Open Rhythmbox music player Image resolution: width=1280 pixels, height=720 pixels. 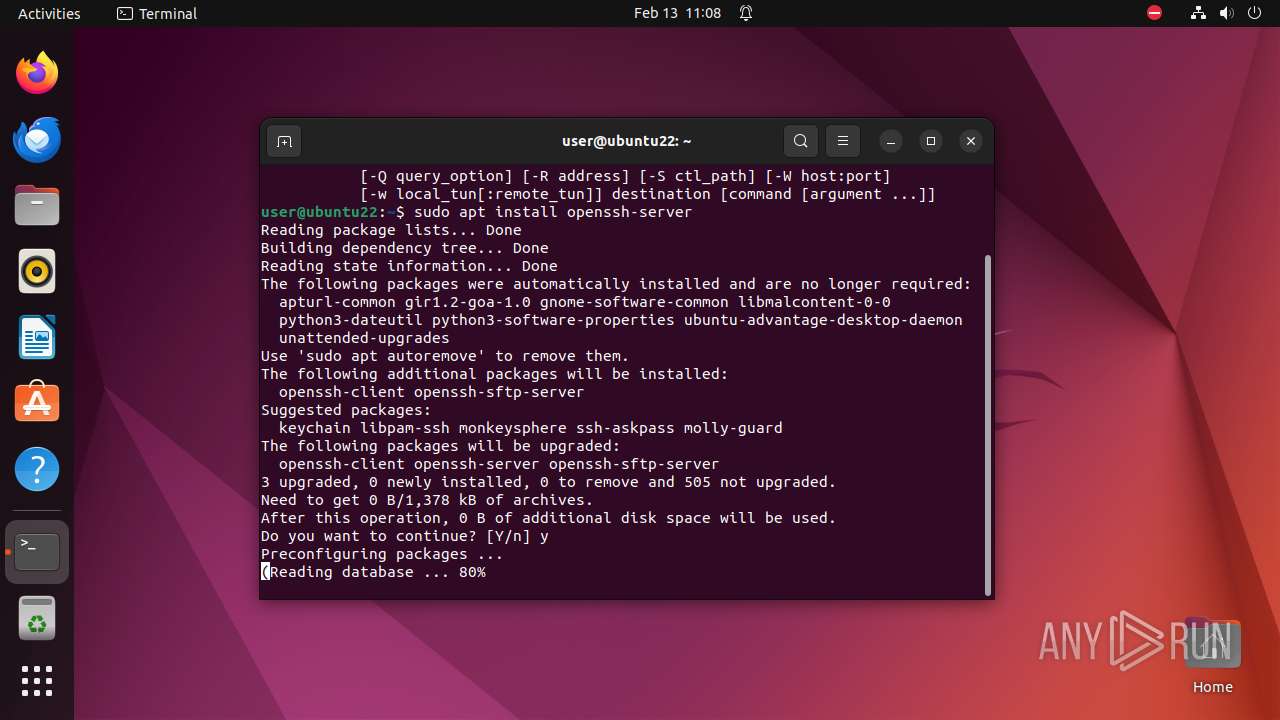(x=37, y=271)
